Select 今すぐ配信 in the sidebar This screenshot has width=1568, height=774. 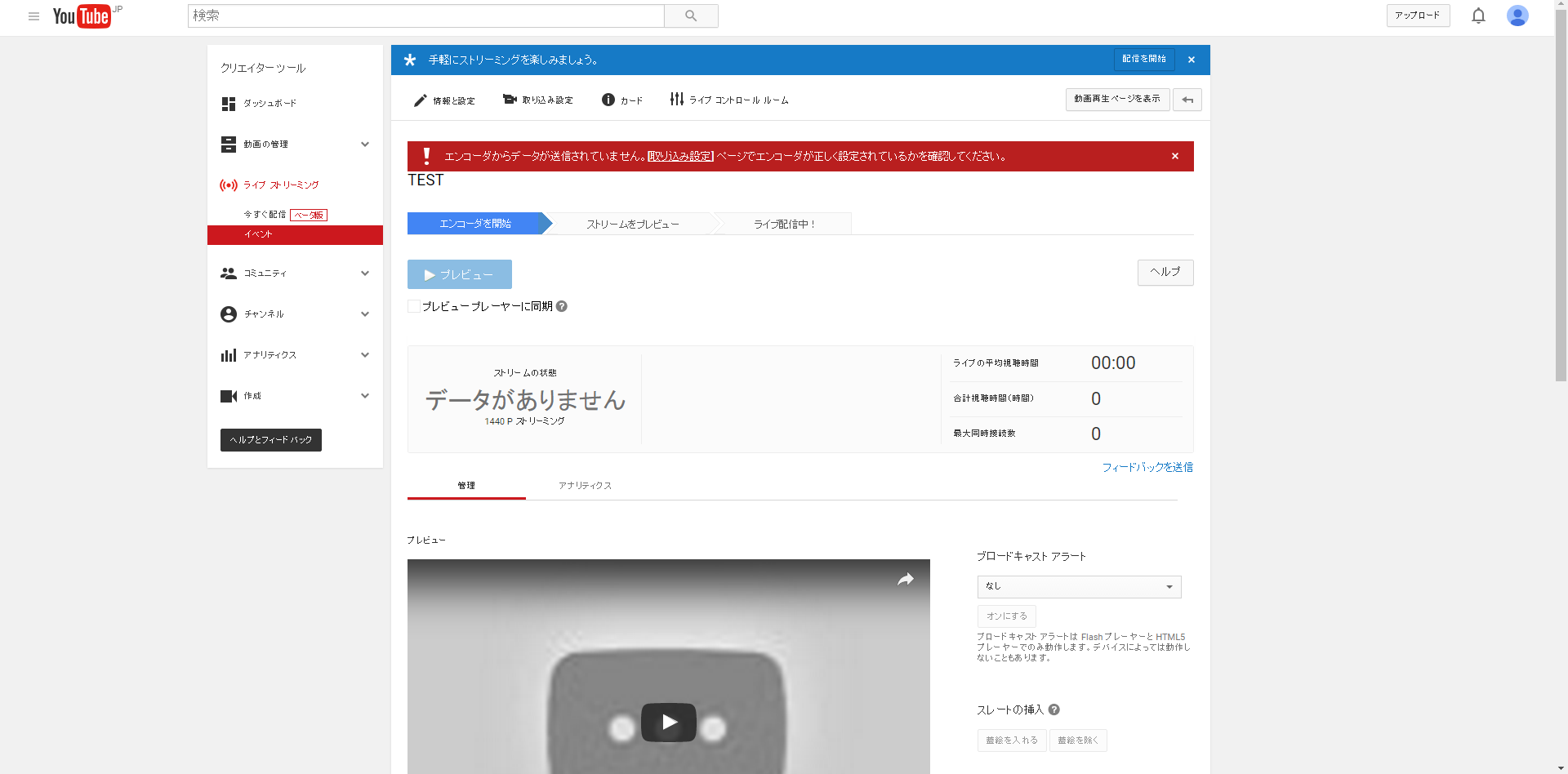265,215
